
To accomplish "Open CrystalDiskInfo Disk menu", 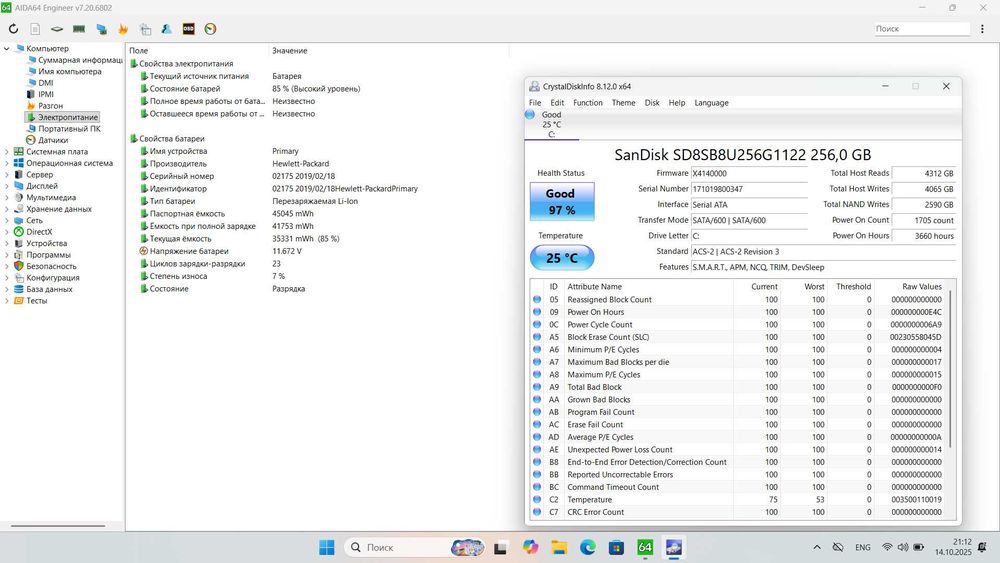I will (x=652, y=103).
